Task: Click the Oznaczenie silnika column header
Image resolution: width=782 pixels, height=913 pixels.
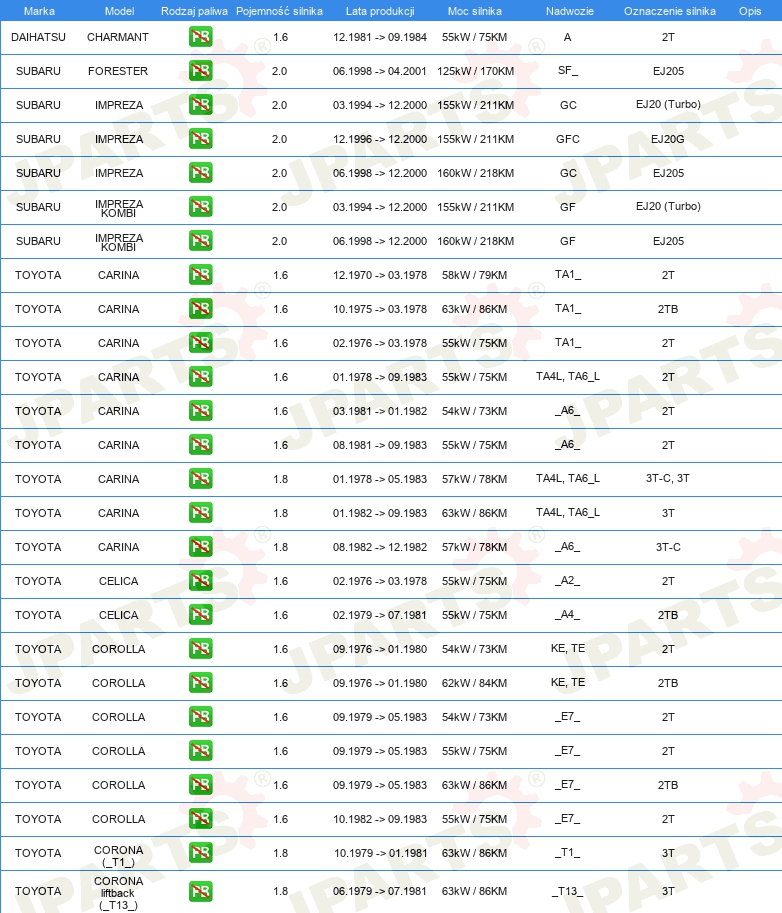Action: pos(670,11)
